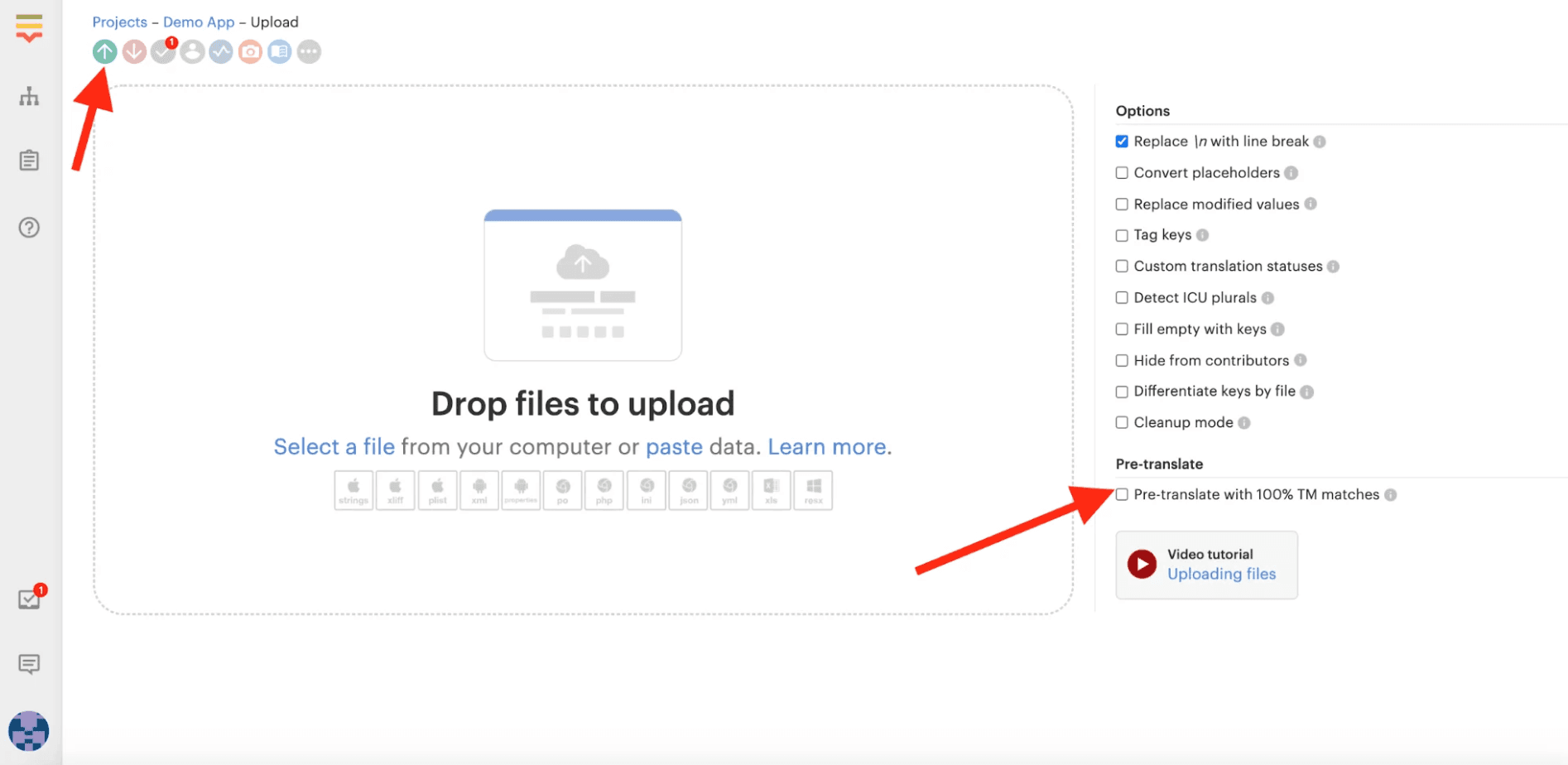
Task: Open the Activity pulse icon
Action: (x=221, y=52)
